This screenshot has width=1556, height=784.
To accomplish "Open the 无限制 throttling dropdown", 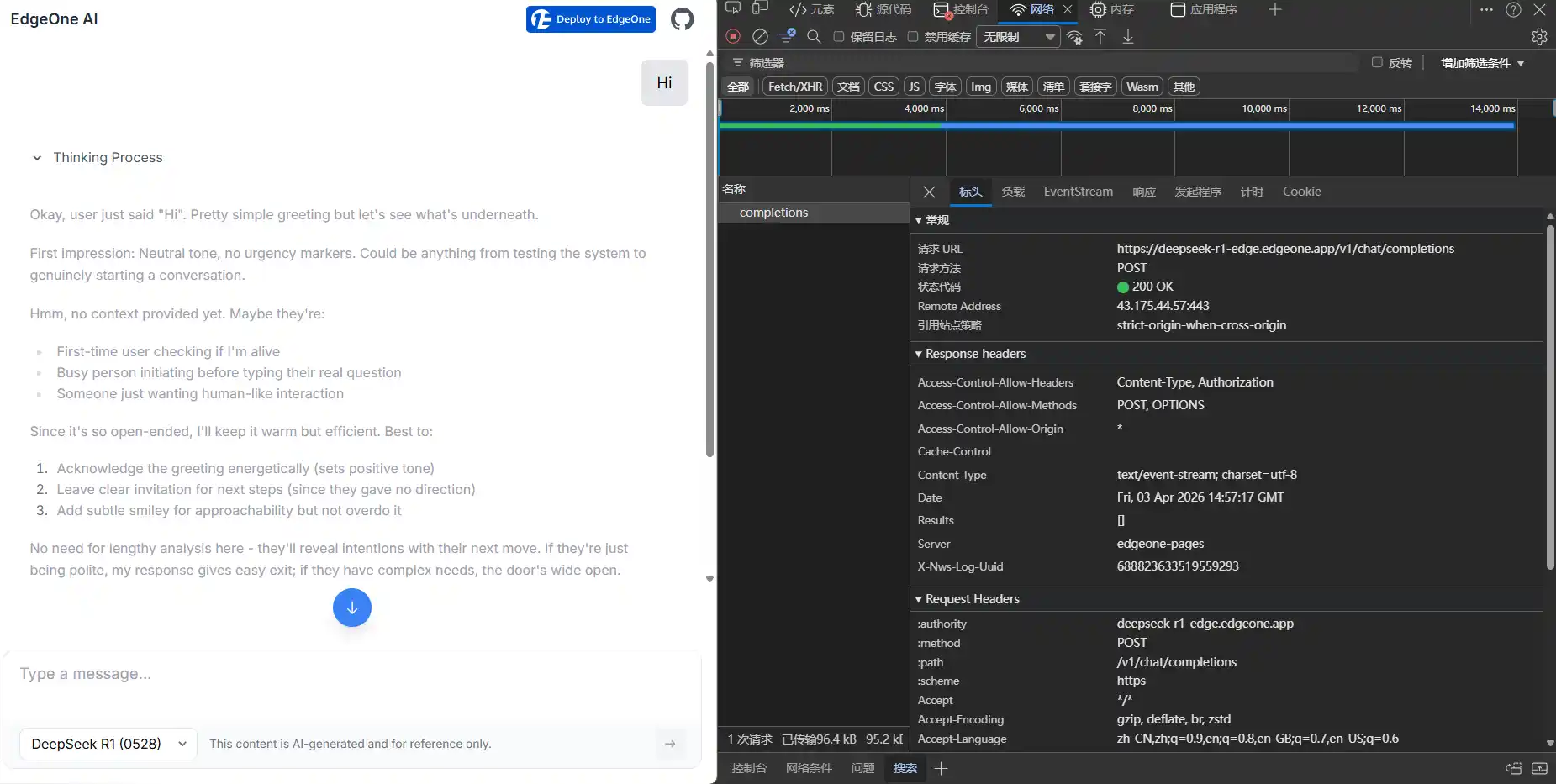I will pos(1018,37).
